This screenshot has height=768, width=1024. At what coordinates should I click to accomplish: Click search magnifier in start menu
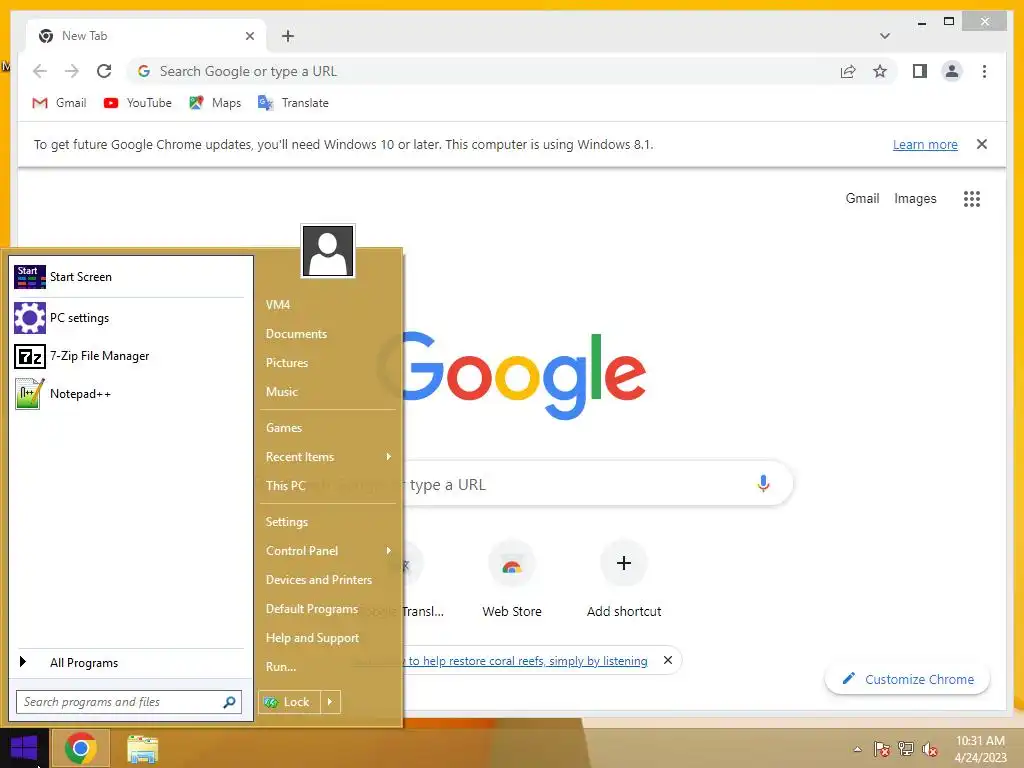229,702
